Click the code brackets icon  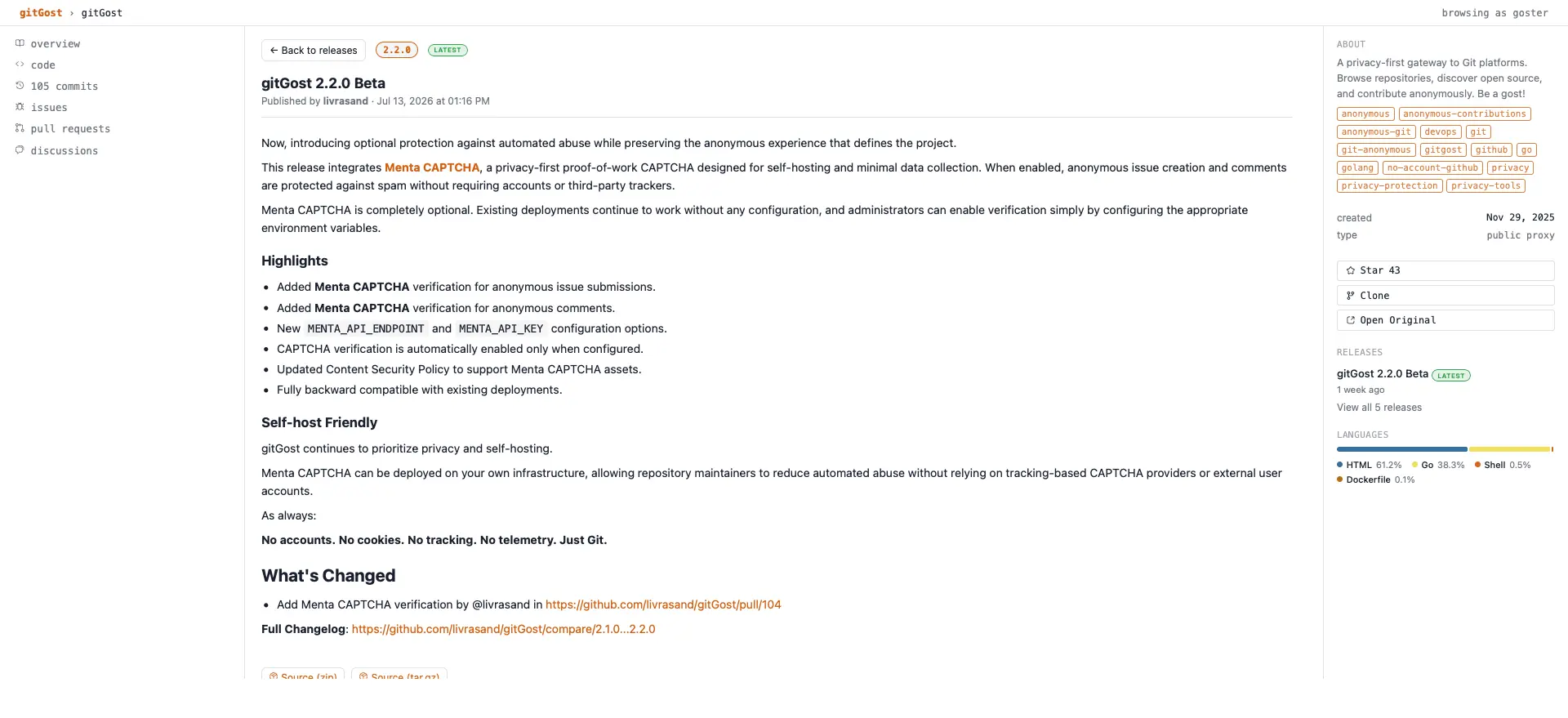tap(20, 65)
